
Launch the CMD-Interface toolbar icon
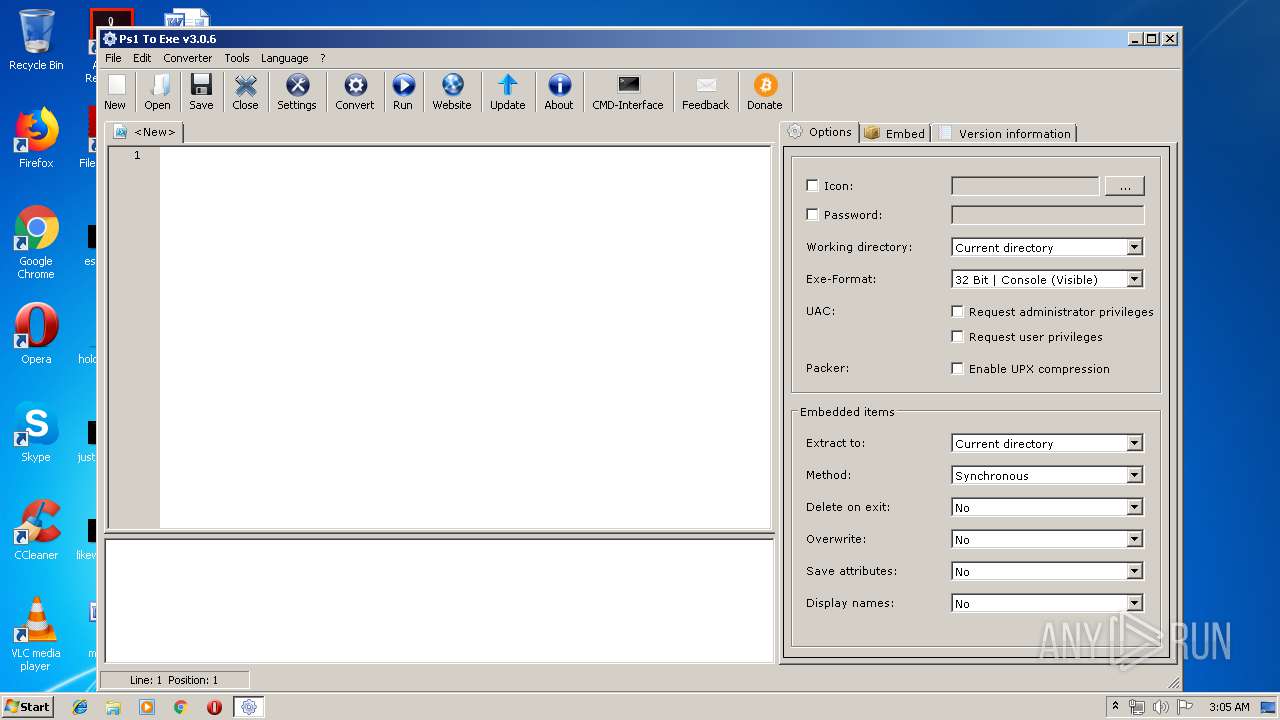[x=628, y=92]
